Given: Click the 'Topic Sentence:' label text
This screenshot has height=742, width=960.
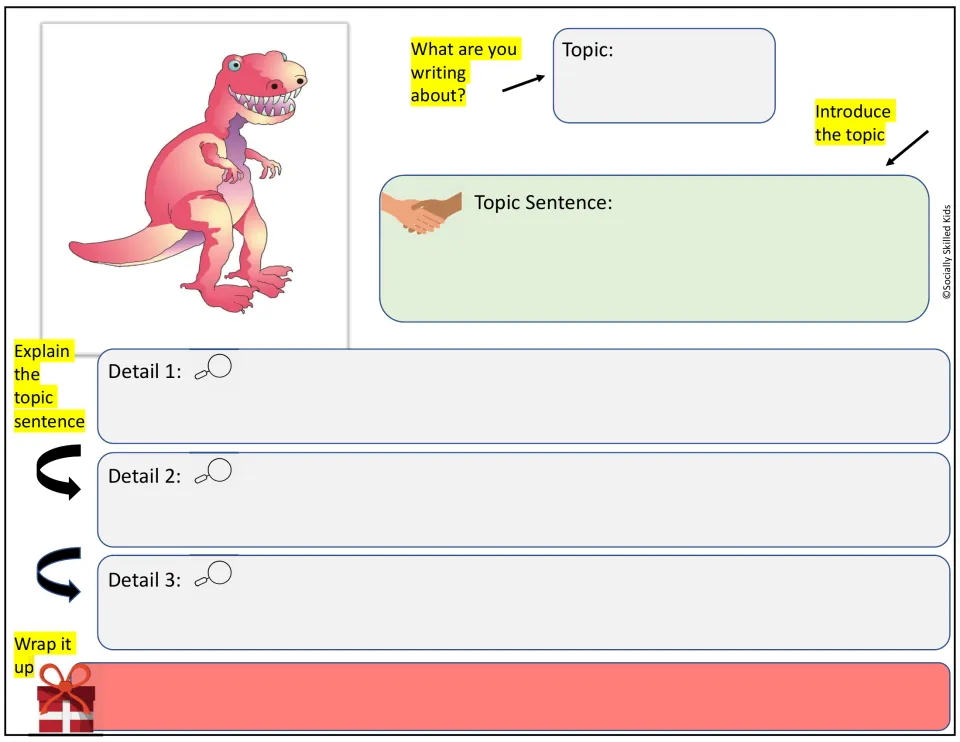Looking at the screenshot, I should (x=543, y=203).
